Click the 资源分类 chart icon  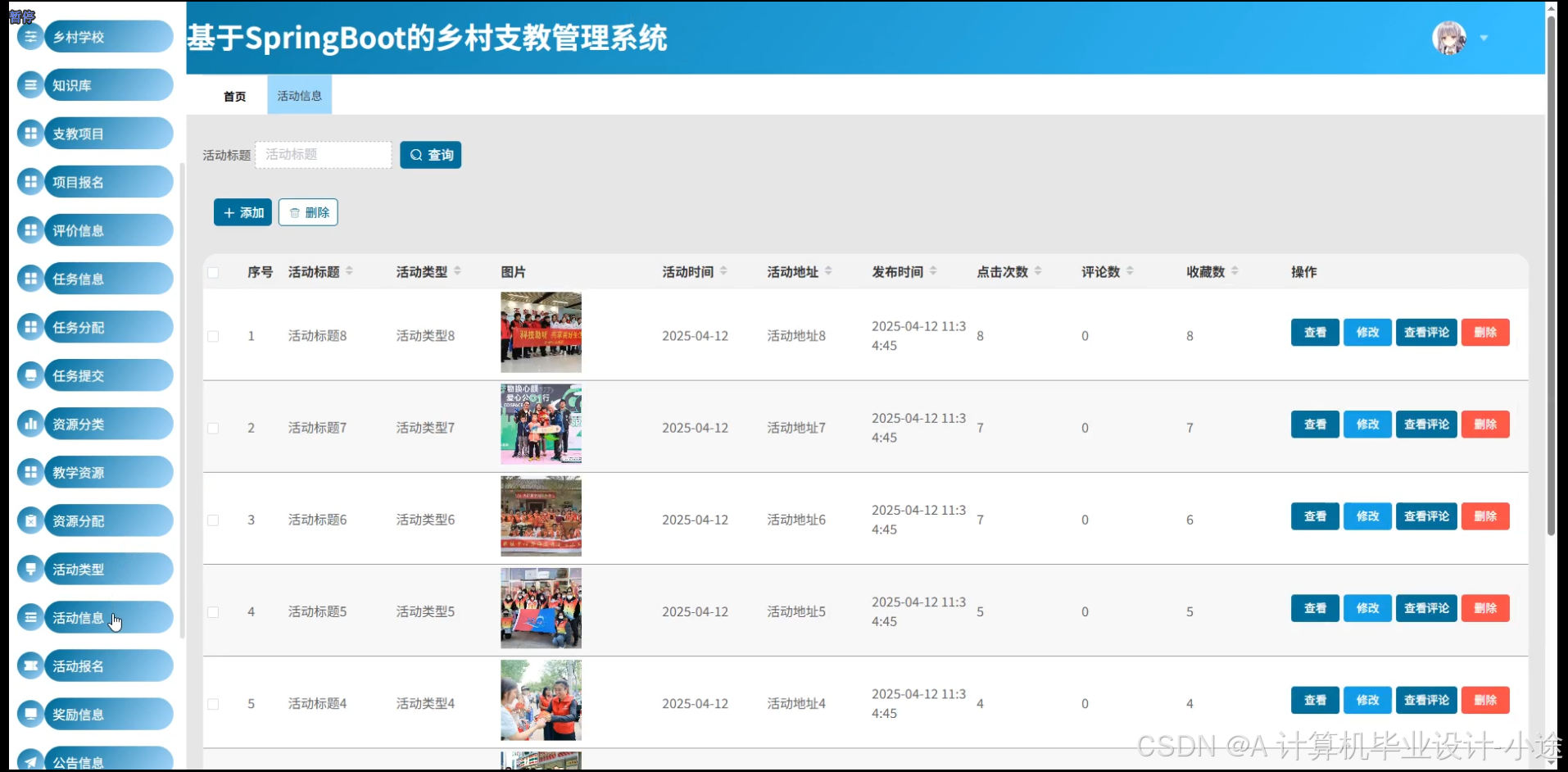[x=30, y=424]
